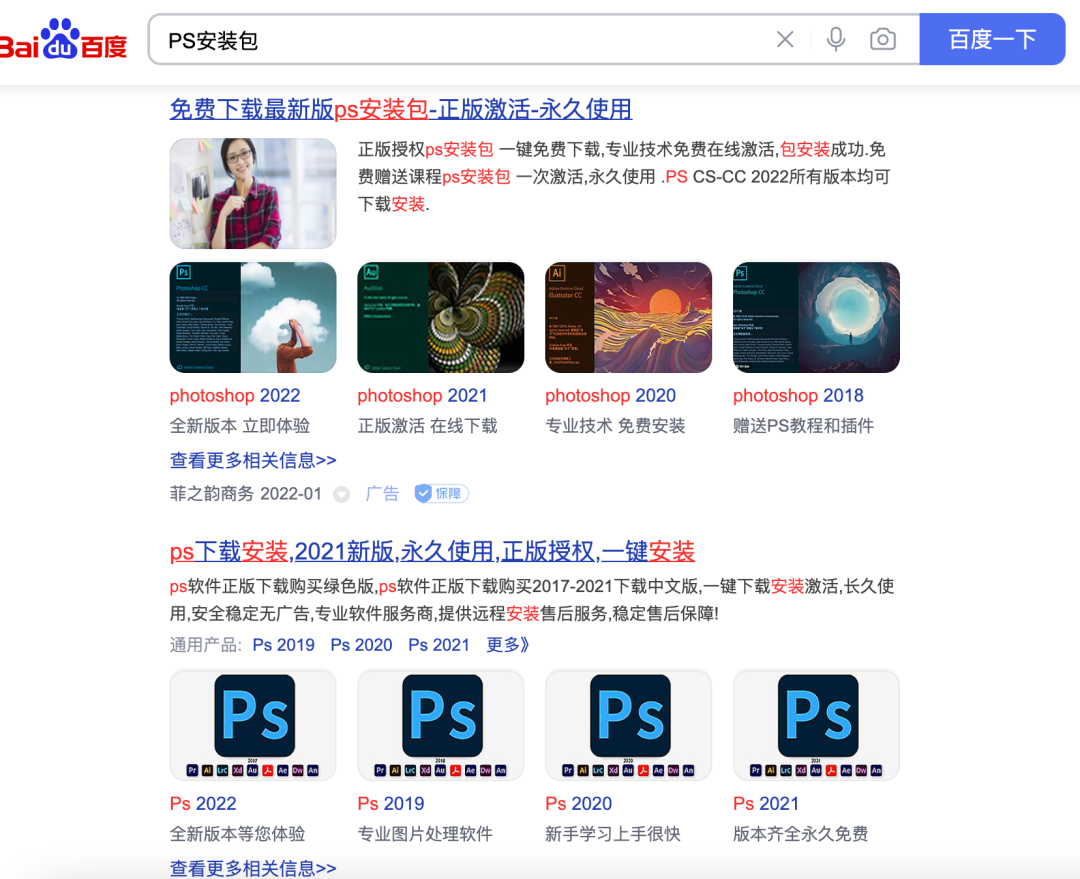Open image search with camera icon
Image resolution: width=1080 pixels, height=879 pixels.
[x=883, y=39]
